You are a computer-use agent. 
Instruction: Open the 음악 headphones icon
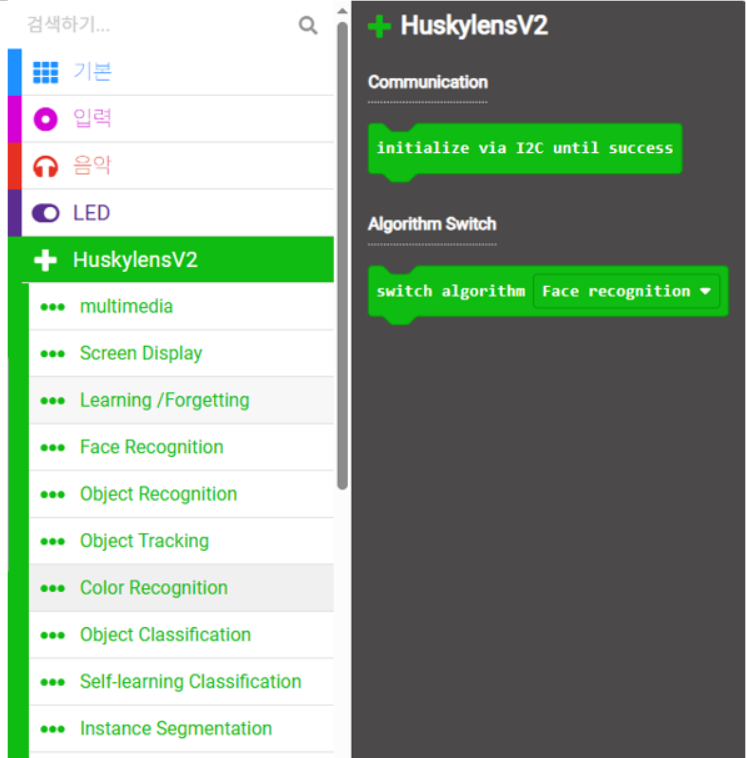coord(45,166)
